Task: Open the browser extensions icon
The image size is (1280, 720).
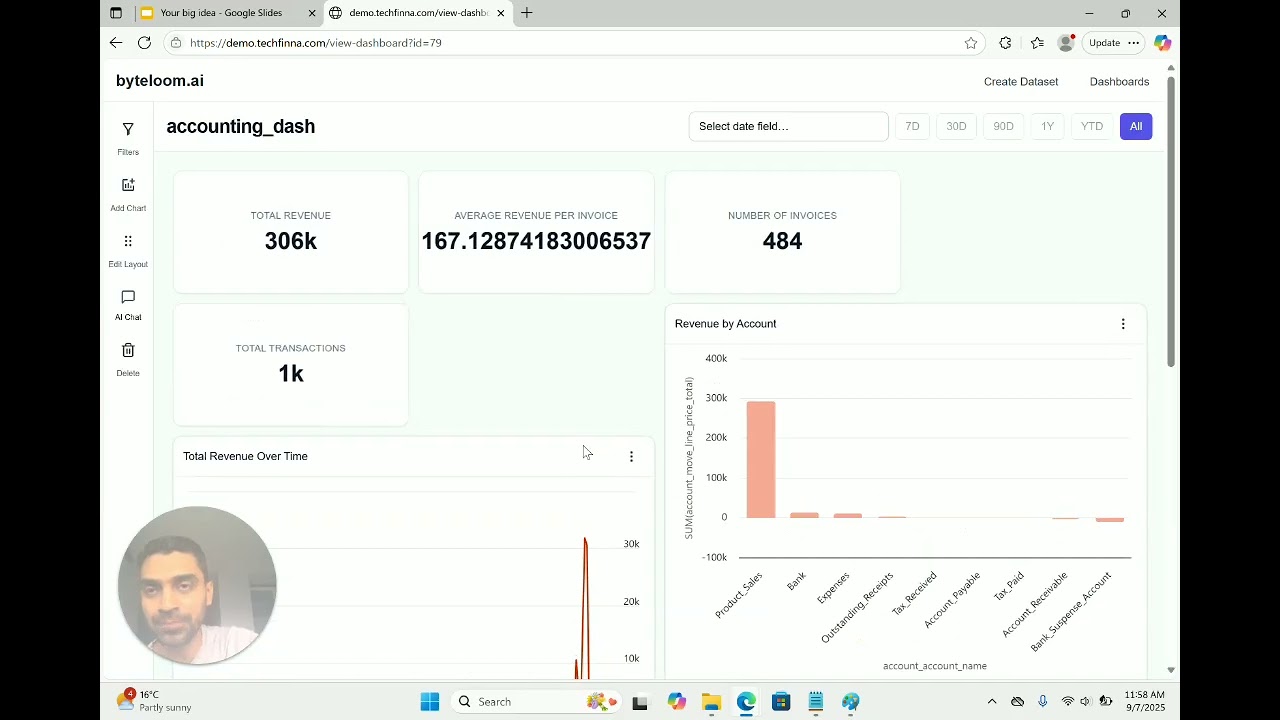Action: coord(1005,43)
